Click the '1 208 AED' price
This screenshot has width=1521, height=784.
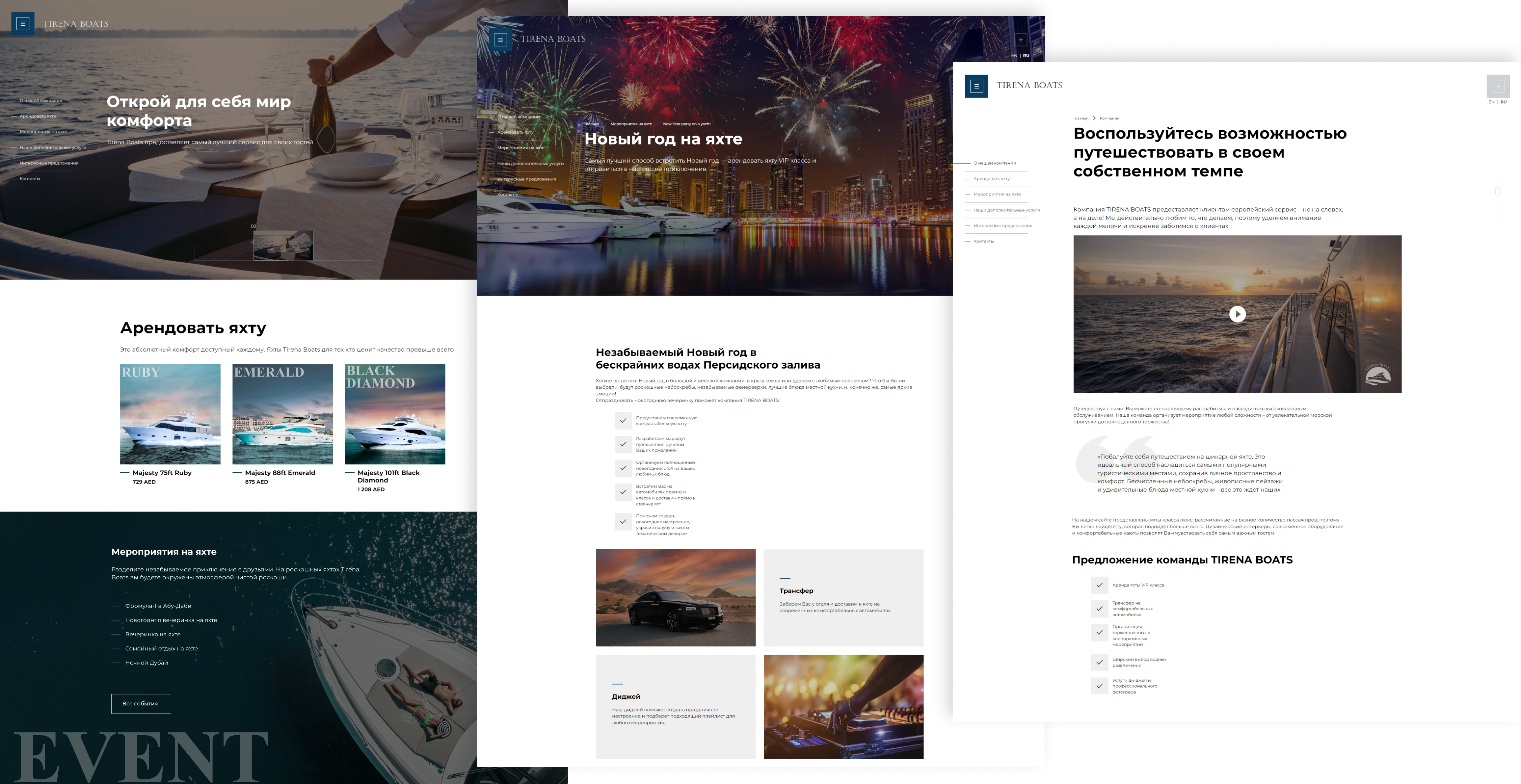(x=371, y=489)
